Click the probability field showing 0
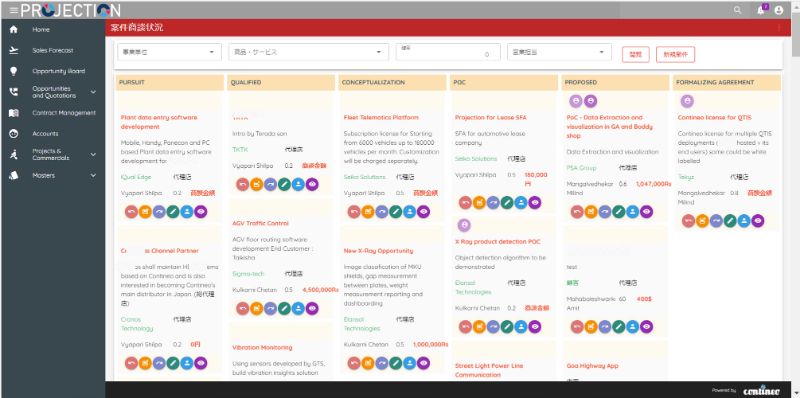Screen dimensions: 800x398 pos(448,52)
